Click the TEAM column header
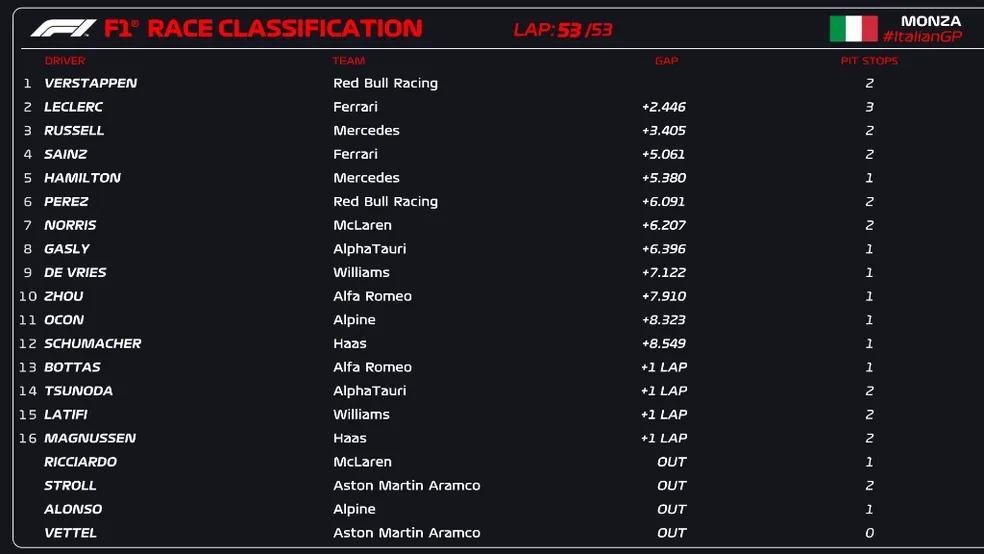This screenshot has height=554, width=984. click(x=349, y=61)
